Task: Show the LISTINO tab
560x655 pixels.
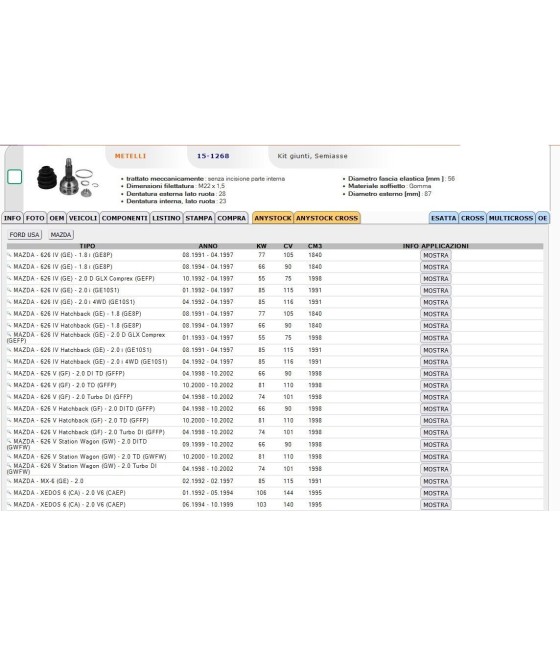Action: [166, 218]
